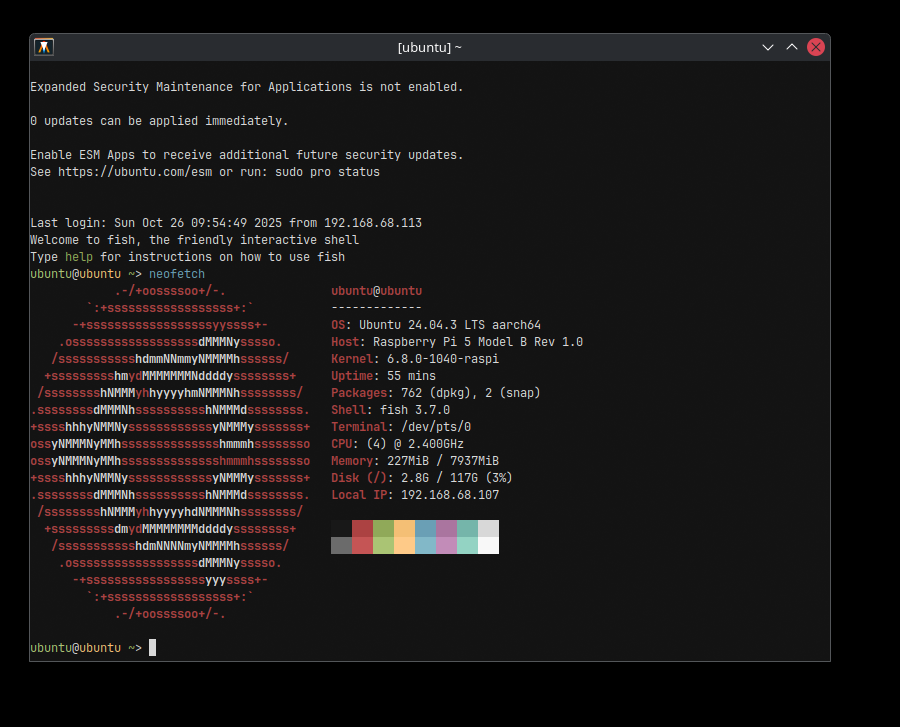Click the Ubuntu ASCII art logo
The height and width of the screenshot is (727, 900).
click(170, 453)
